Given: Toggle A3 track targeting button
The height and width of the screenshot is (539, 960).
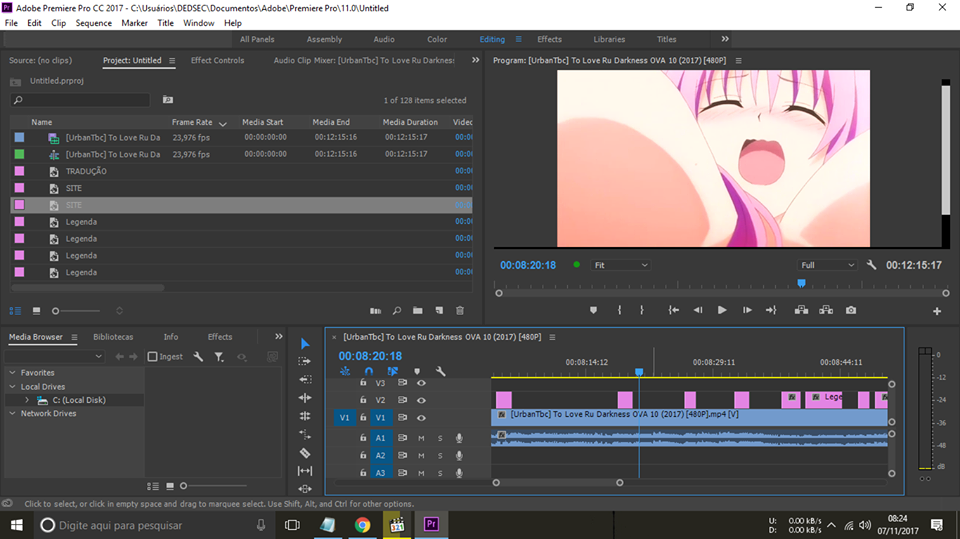Looking at the screenshot, I should [x=380, y=473].
